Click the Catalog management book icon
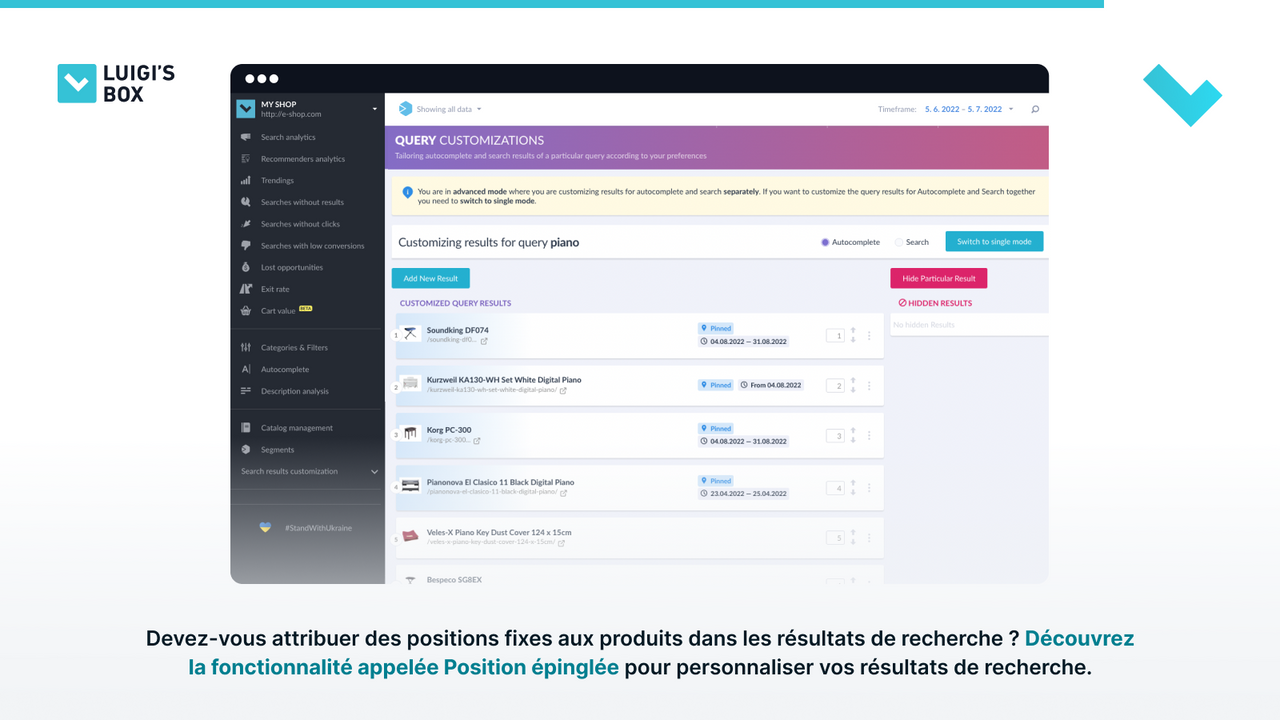 coord(246,428)
